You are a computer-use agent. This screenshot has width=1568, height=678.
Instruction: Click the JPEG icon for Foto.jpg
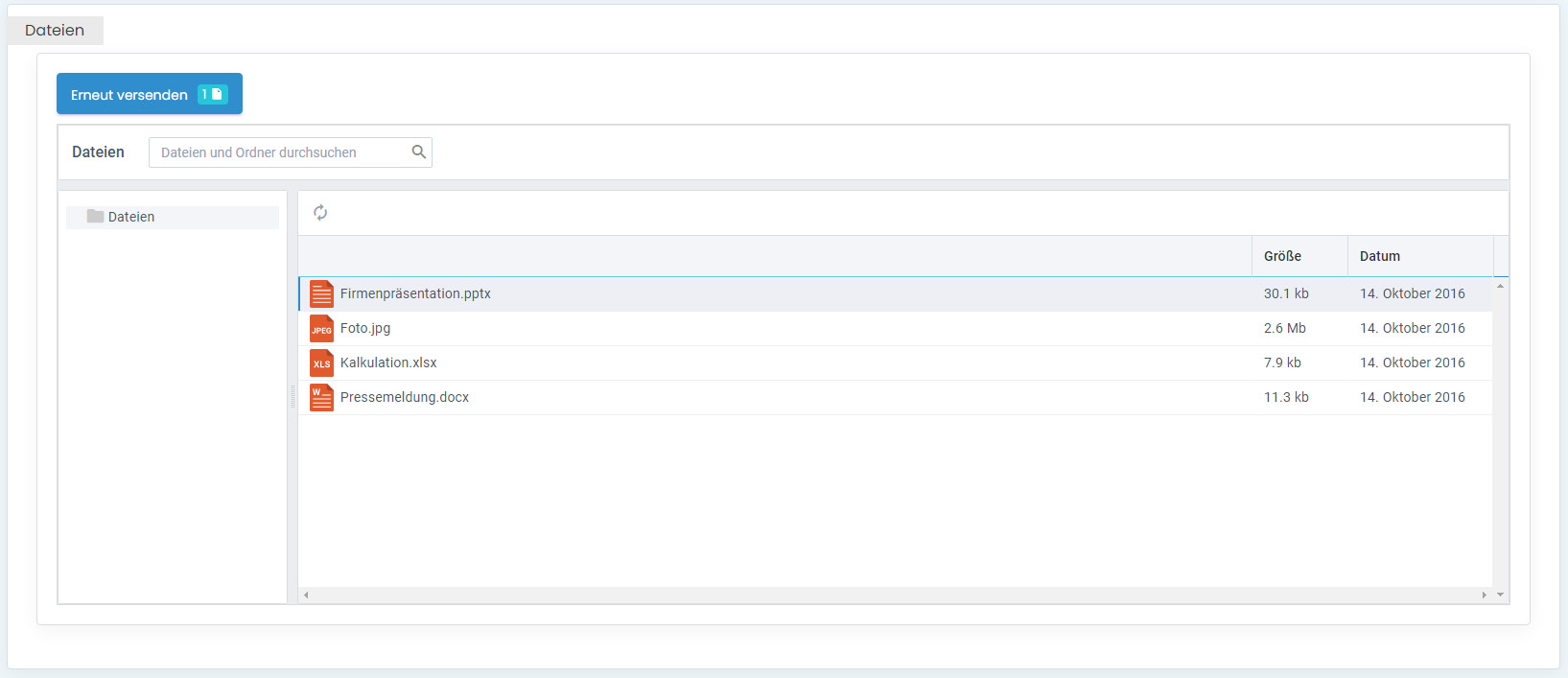[321, 329]
